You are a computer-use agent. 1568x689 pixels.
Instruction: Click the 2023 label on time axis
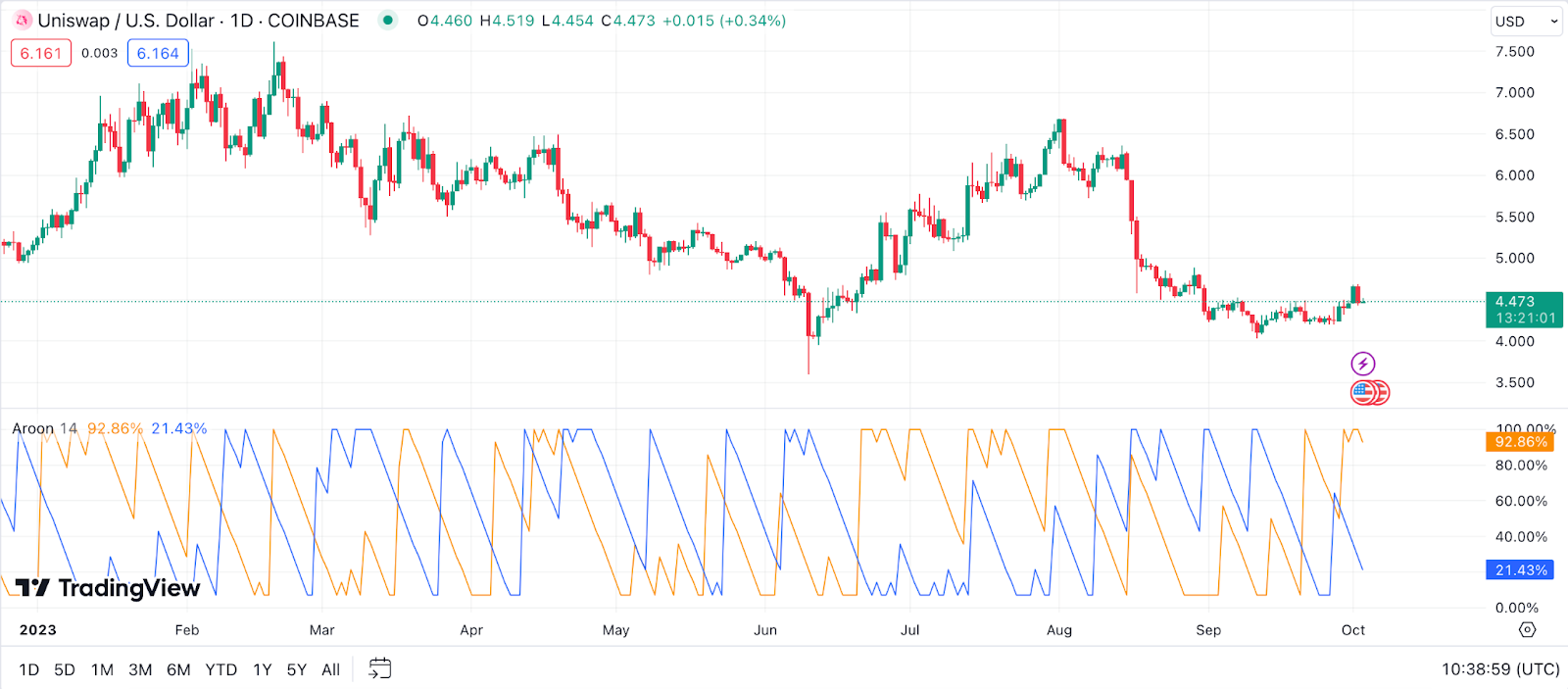(x=38, y=630)
